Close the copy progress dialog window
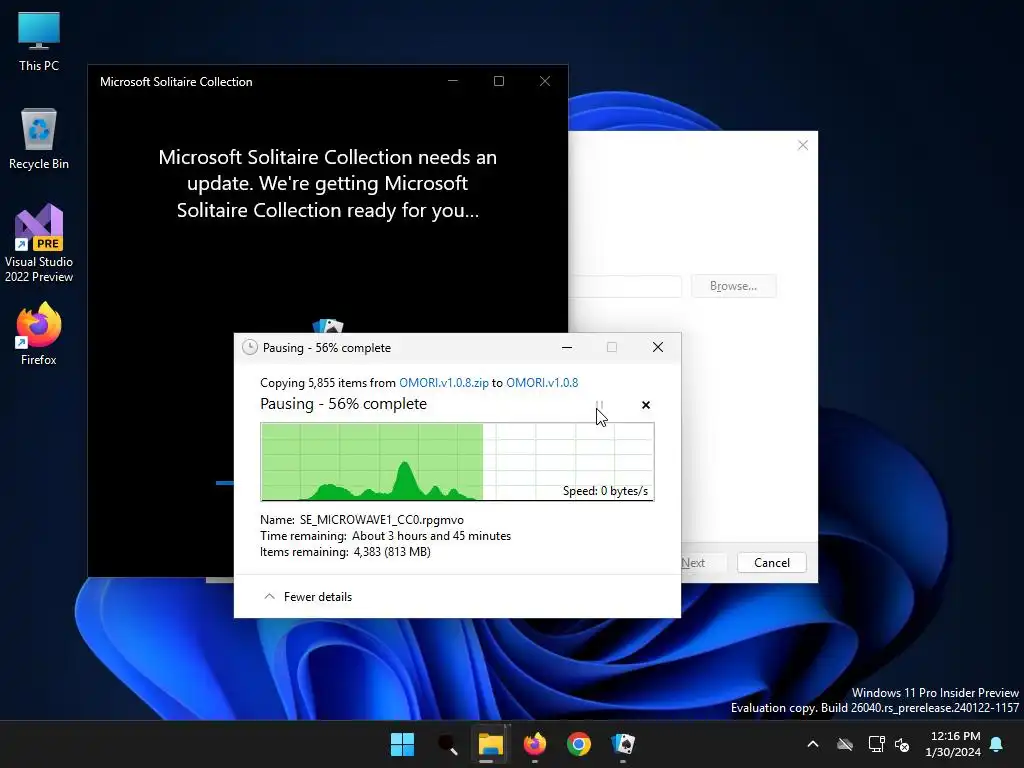Image resolution: width=1024 pixels, height=768 pixels. pos(658,347)
